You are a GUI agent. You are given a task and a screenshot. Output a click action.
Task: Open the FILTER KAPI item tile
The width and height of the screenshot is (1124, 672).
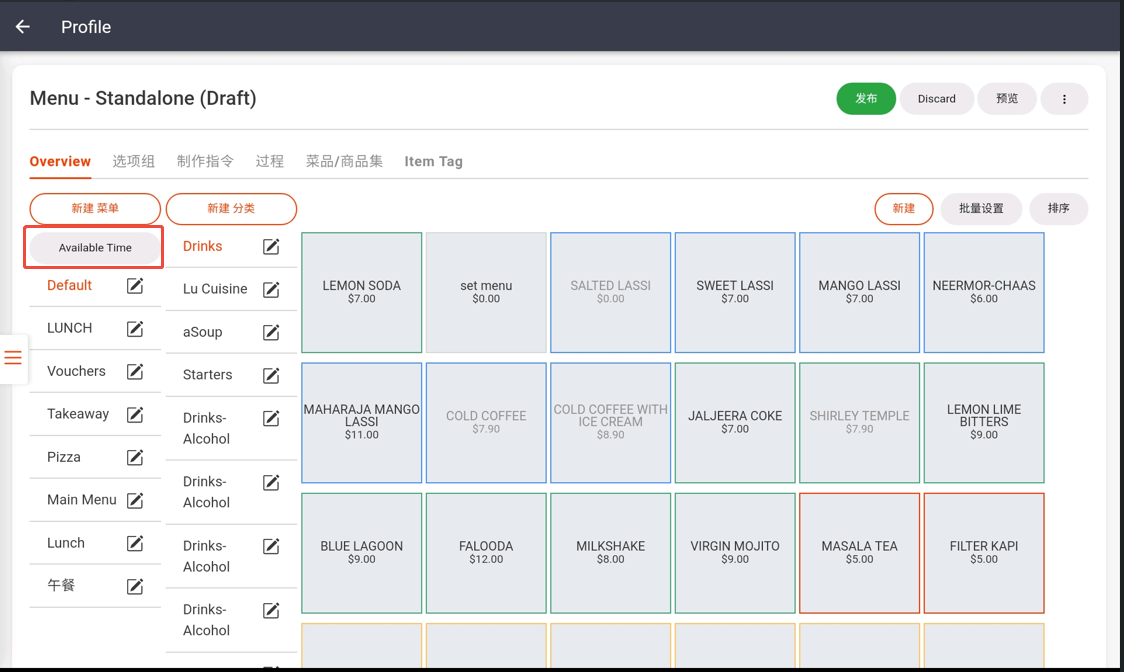984,553
